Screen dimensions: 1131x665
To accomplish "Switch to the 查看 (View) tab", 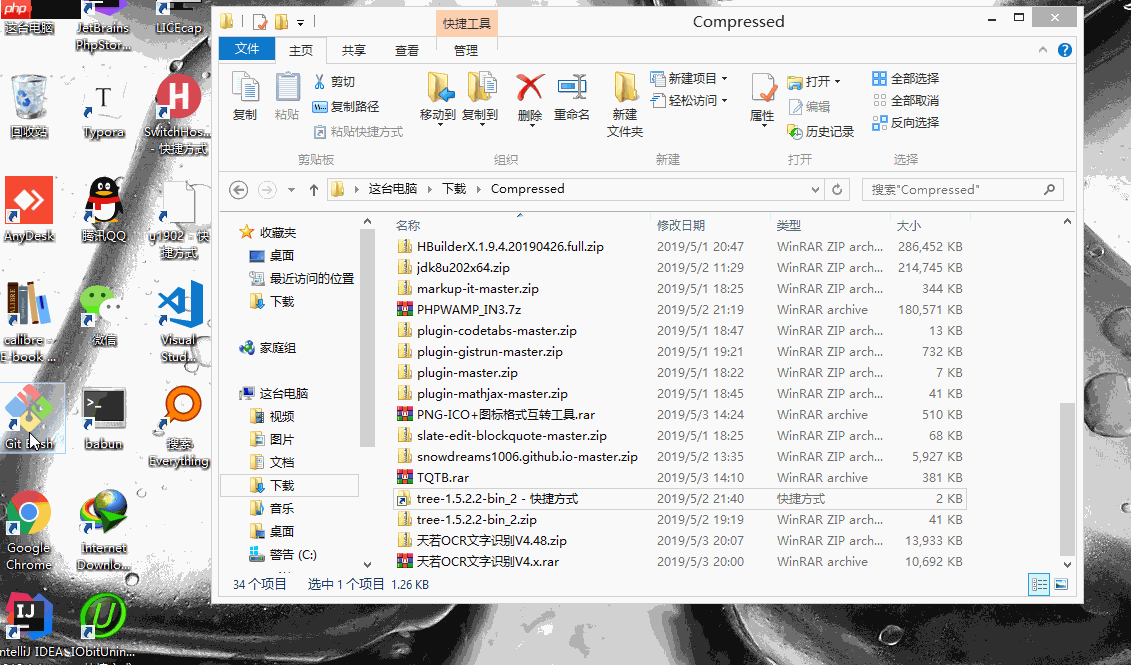I will click(x=406, y=49).
